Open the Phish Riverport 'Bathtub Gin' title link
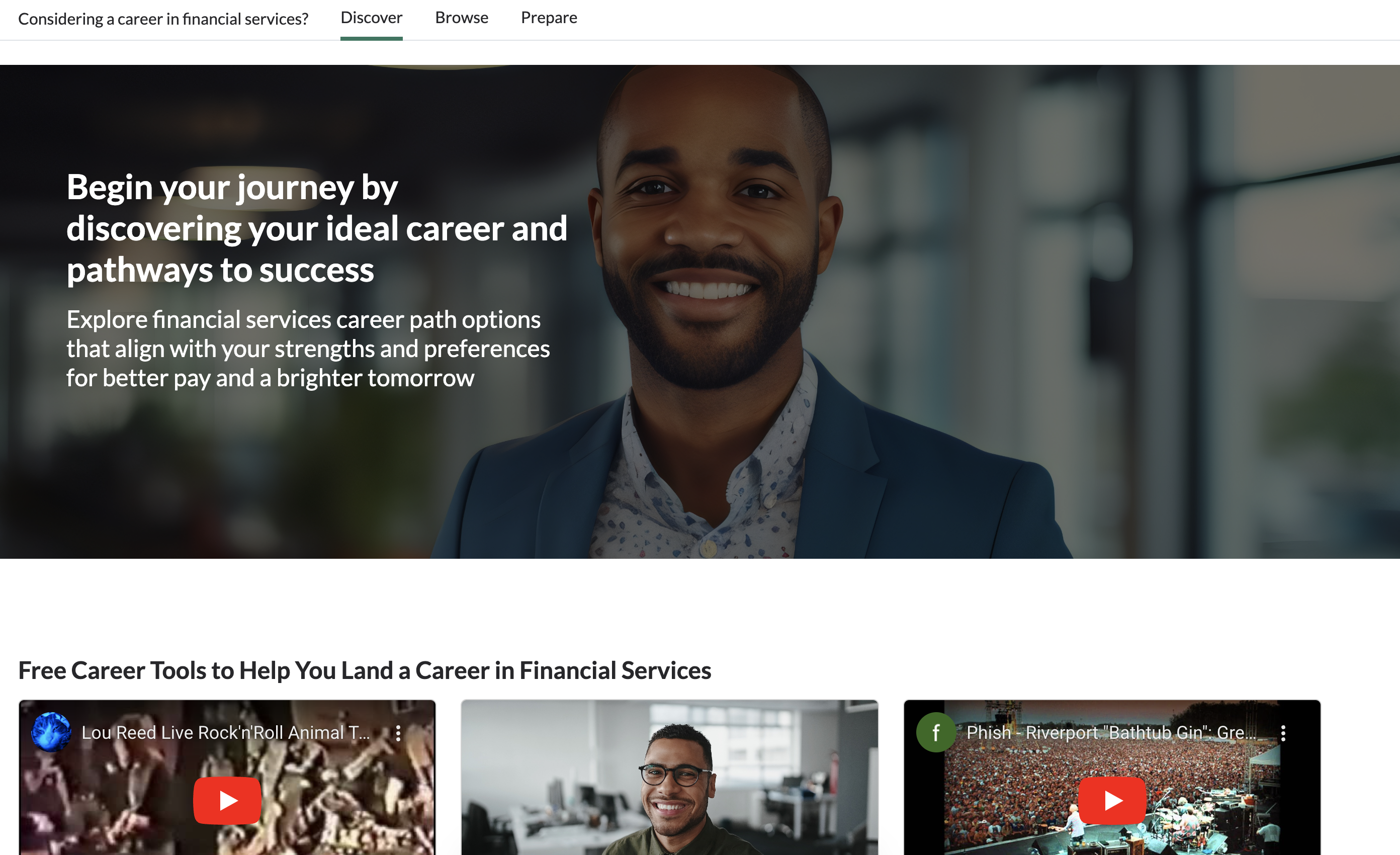This screenshot has width=1400, height=855. coord(1111,733)
